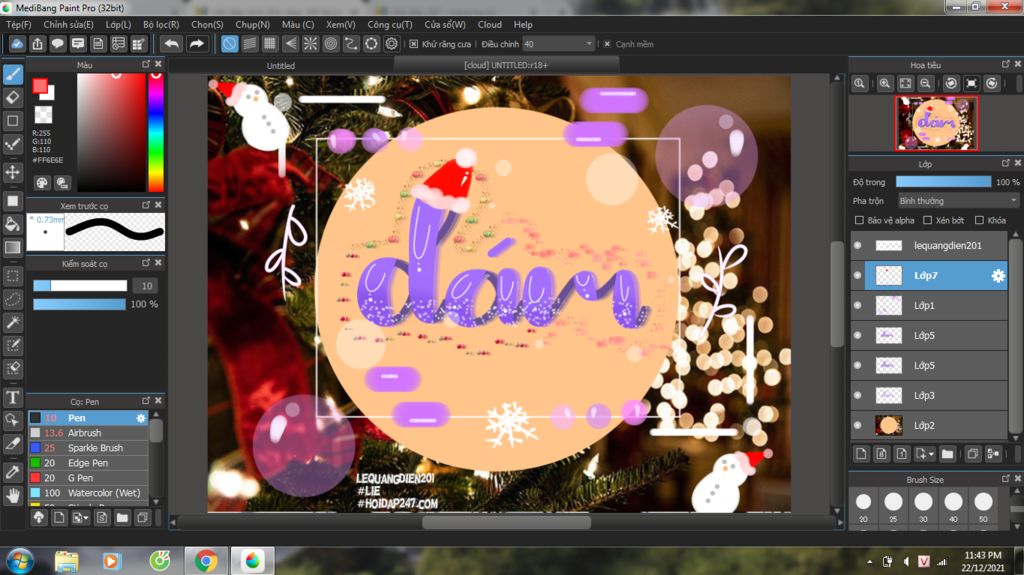Enable the circle snap guide icon
This screenshot has width=1024, height=575.
(x=330, y=44)
